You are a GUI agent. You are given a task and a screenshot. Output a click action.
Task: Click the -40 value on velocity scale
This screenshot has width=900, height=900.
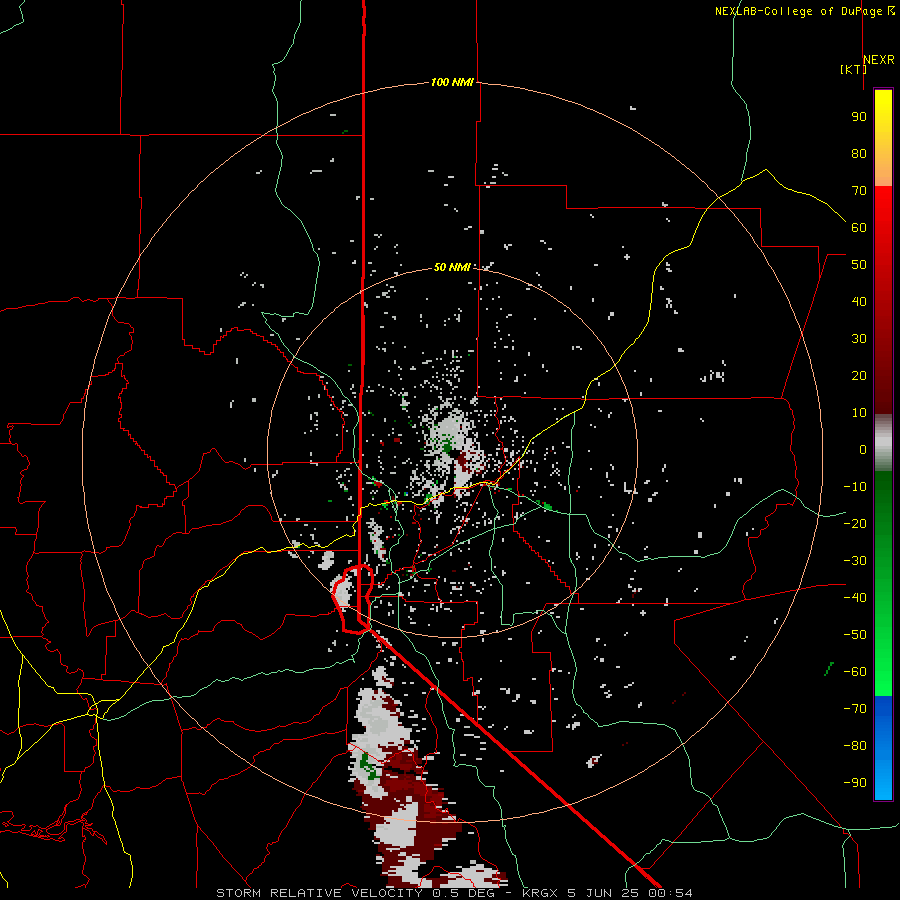[x=855, y=598]
